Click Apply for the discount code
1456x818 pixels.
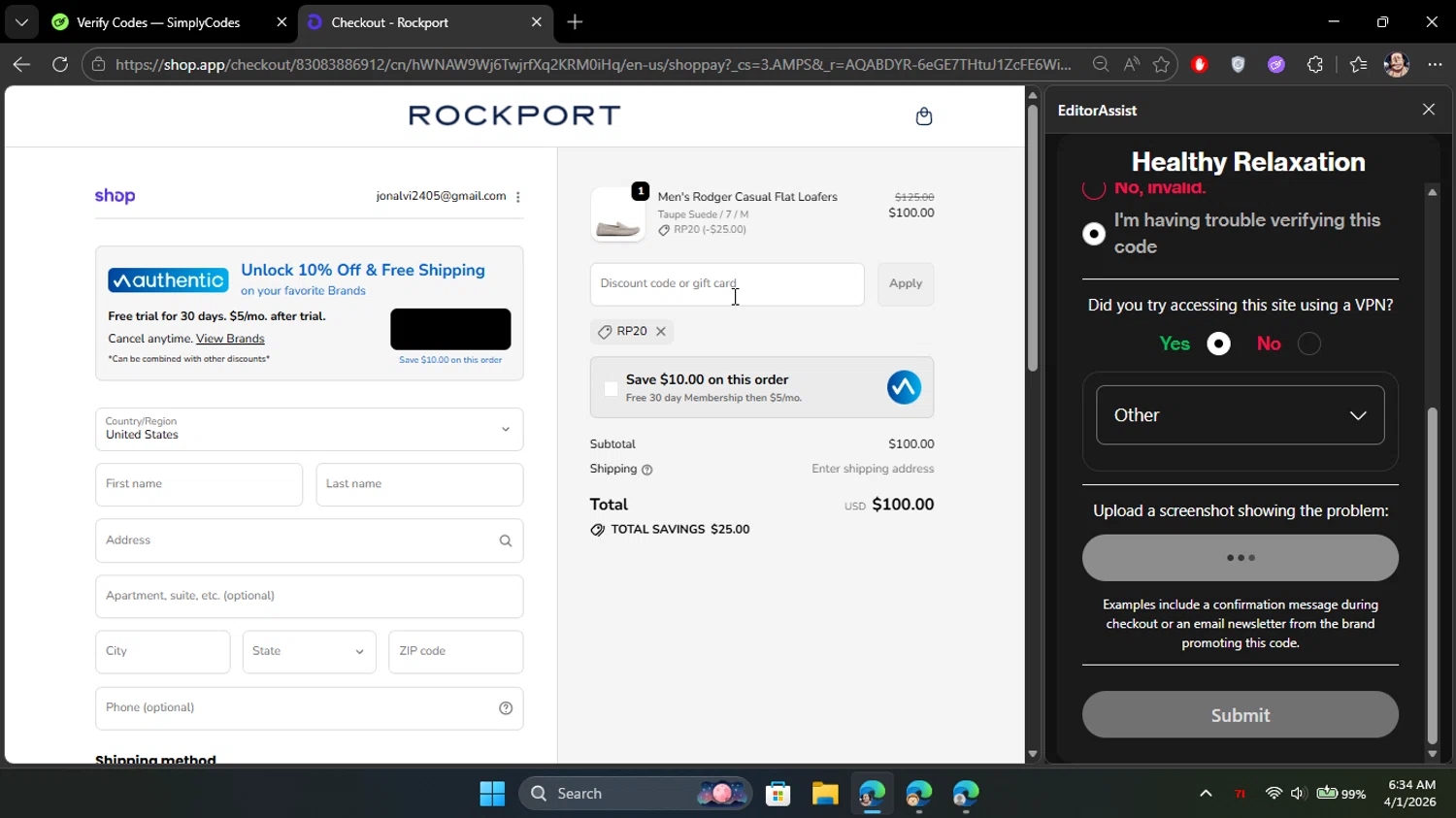click(x=906, y=284)
